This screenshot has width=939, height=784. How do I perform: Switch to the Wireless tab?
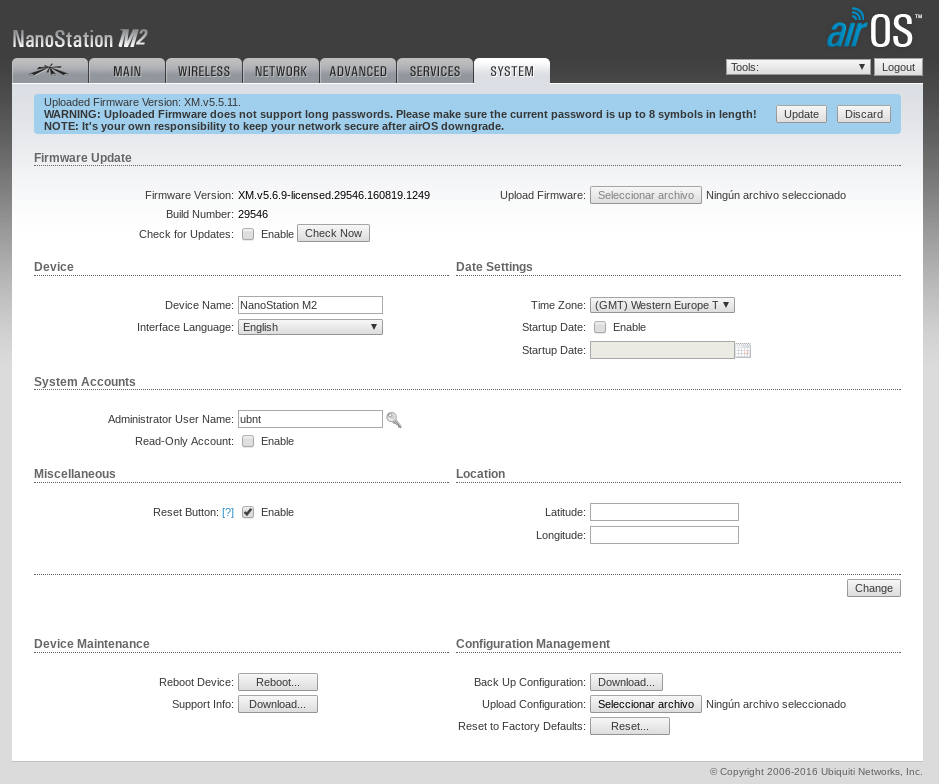click(204, 71)
